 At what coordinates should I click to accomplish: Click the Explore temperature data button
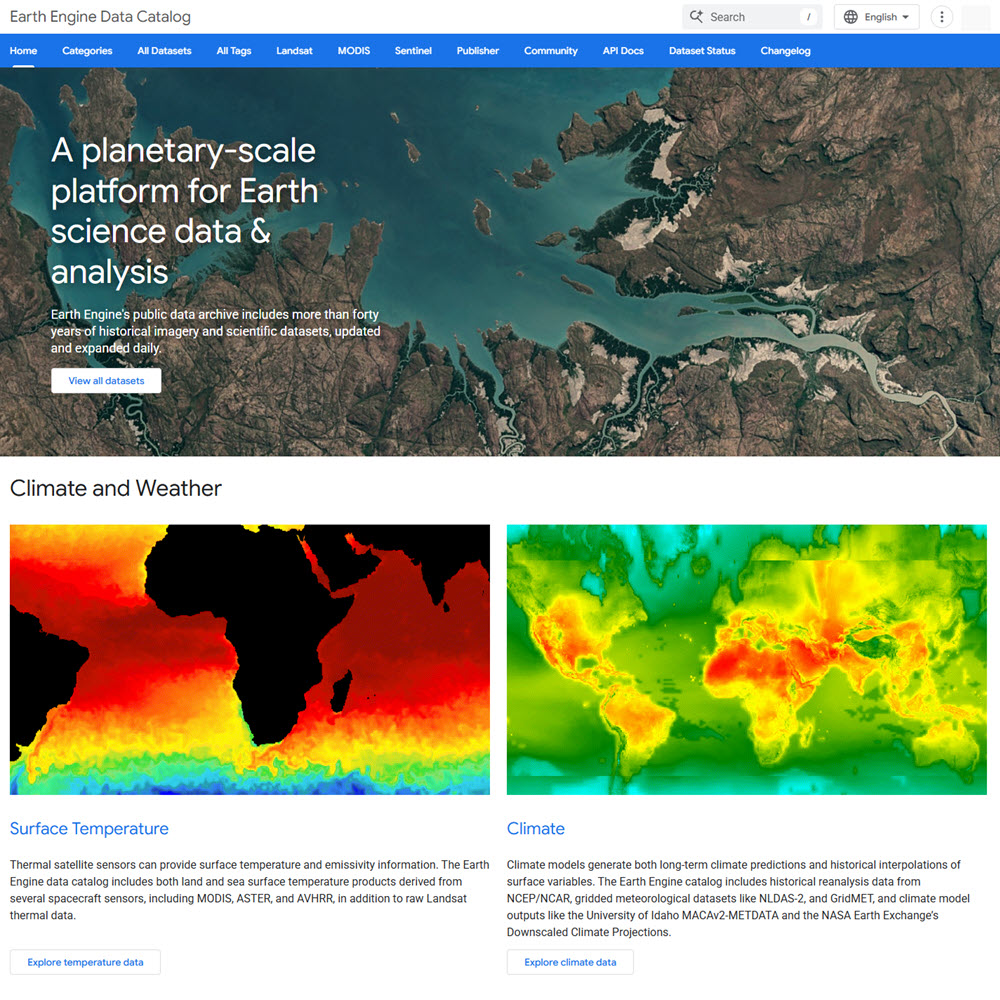click(85, 962)
